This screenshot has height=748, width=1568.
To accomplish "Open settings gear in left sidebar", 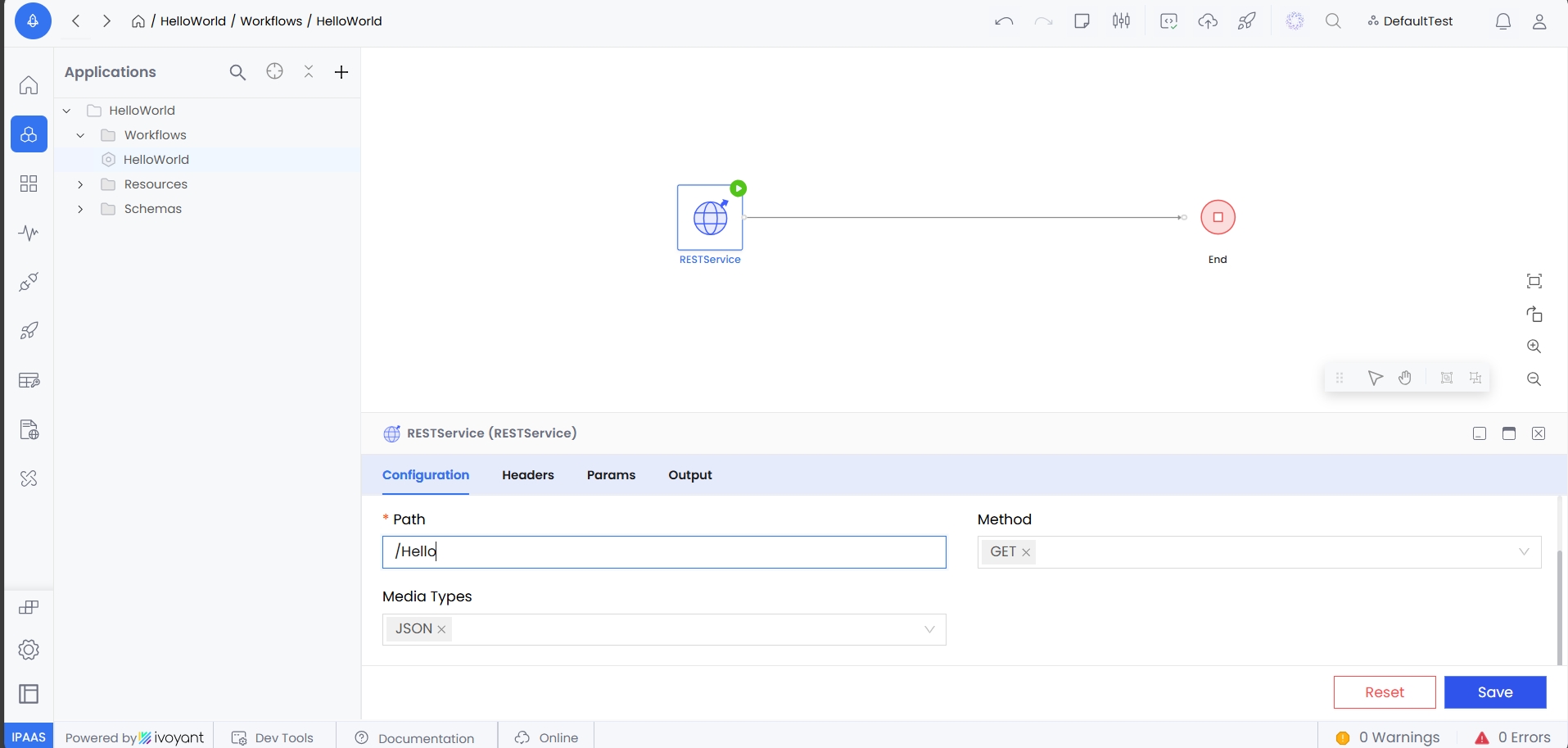I will click(29, 650).
